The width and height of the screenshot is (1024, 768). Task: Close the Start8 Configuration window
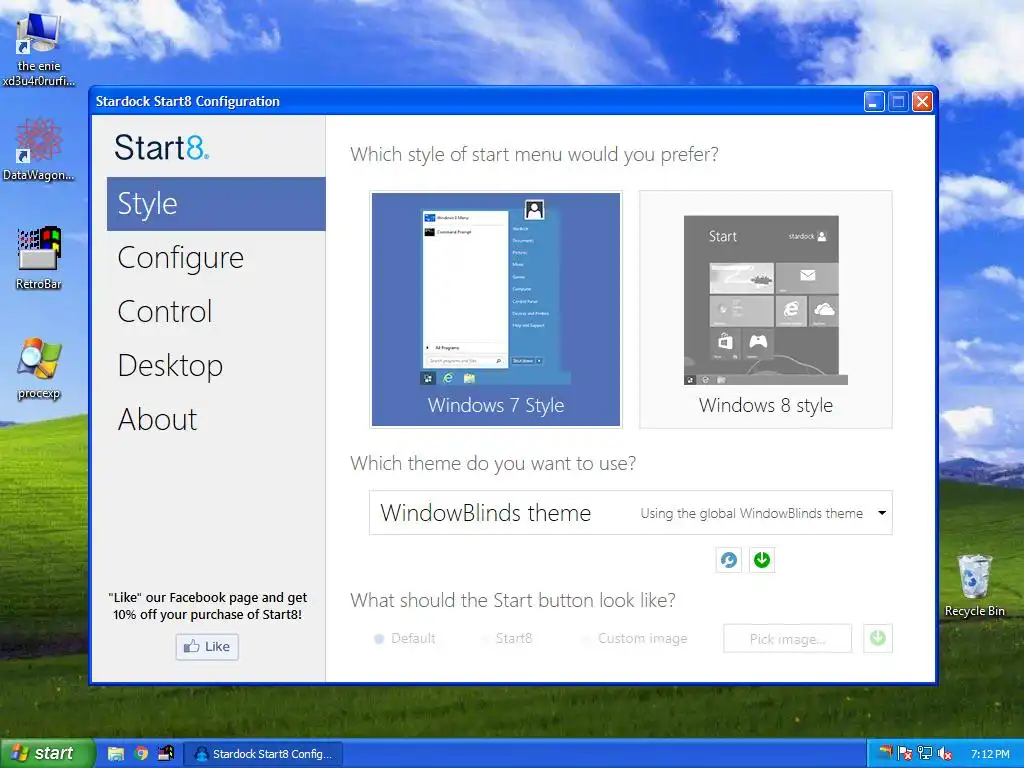coord(922,101)
